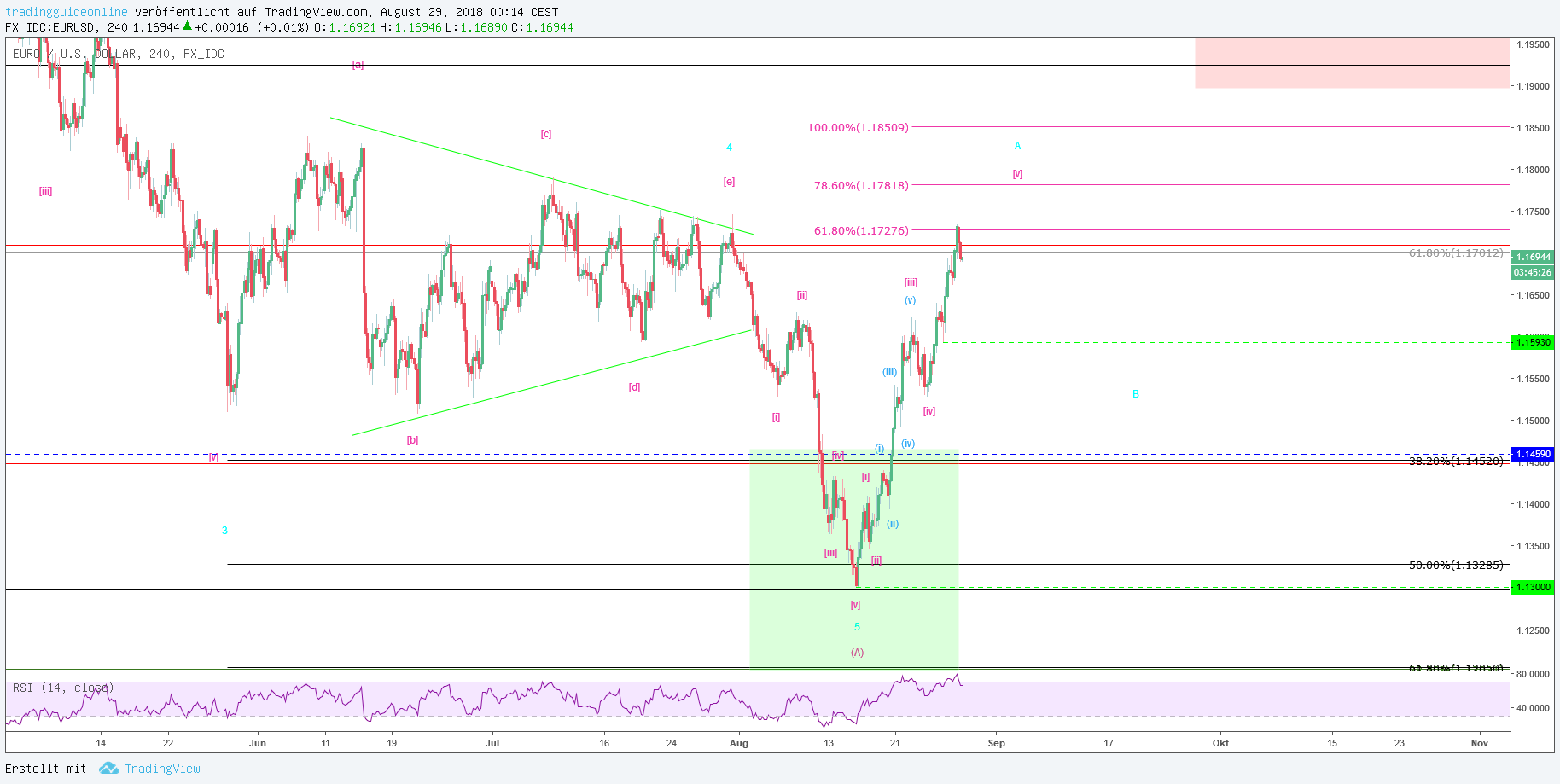Screen dimensions: 1560x784
Task: Click the grey 61.80%(1.17012) retracement label
Action: pos(1456,253)
